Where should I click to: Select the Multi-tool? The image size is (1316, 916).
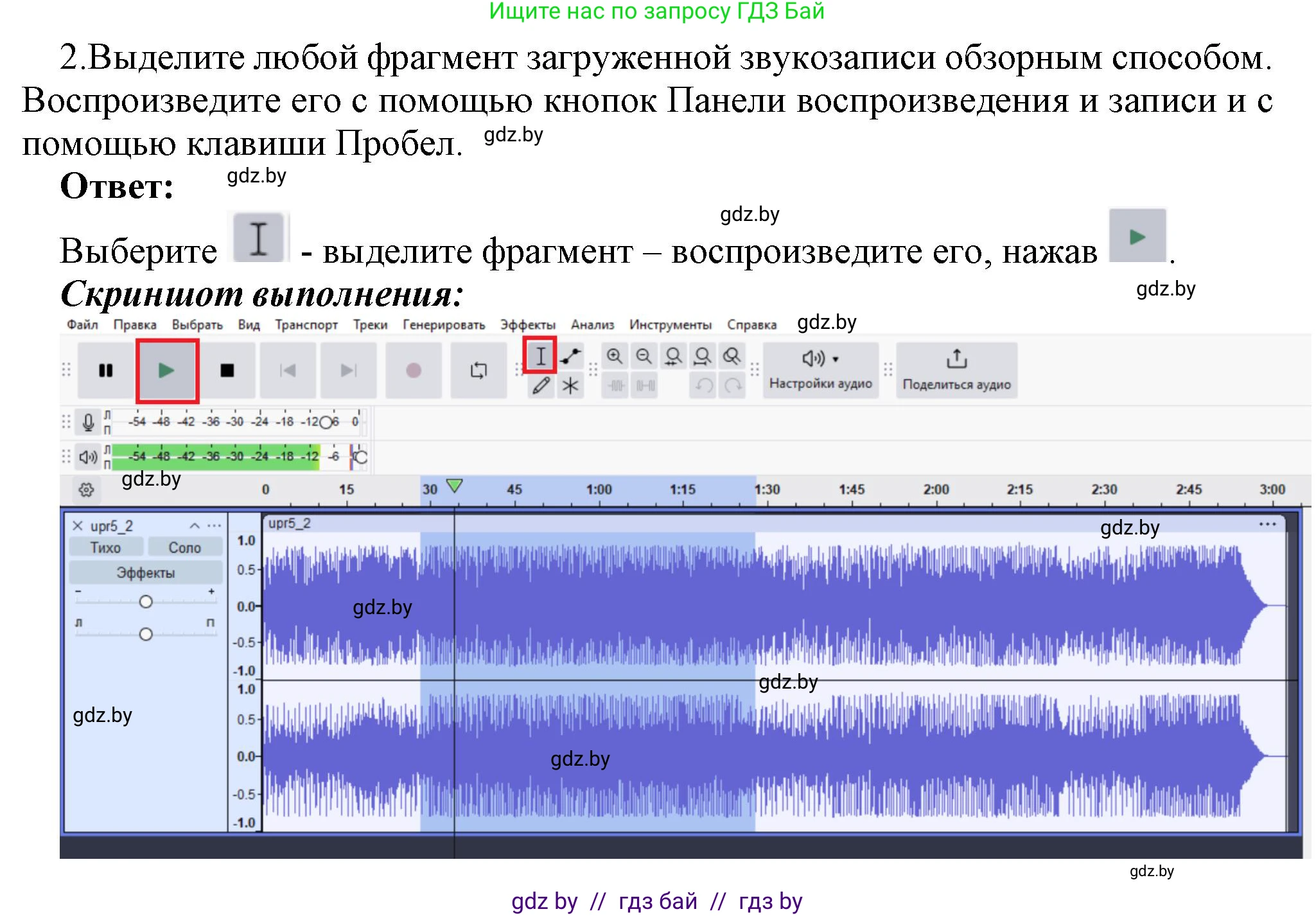[x=570, y=385]
